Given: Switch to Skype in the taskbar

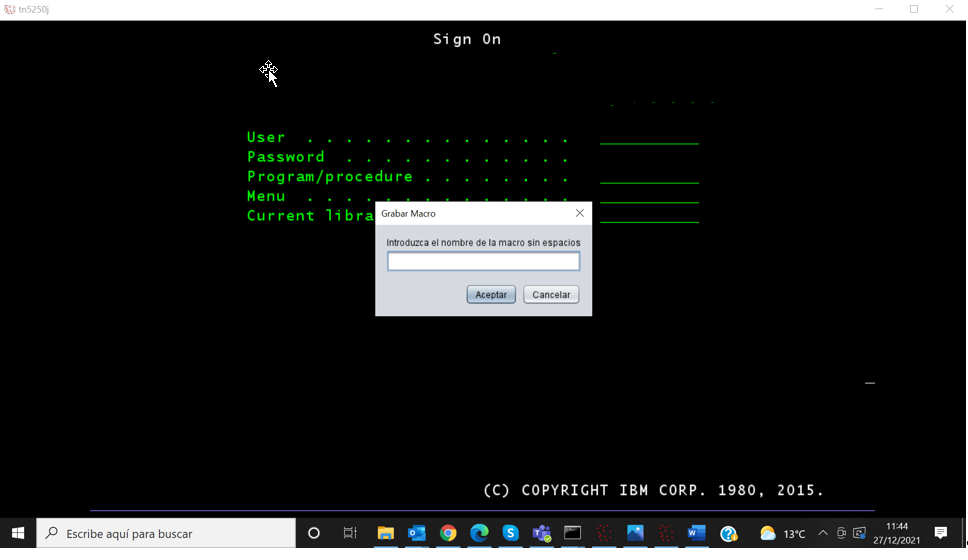Looking at the screenshot, I should pos(510,533).
